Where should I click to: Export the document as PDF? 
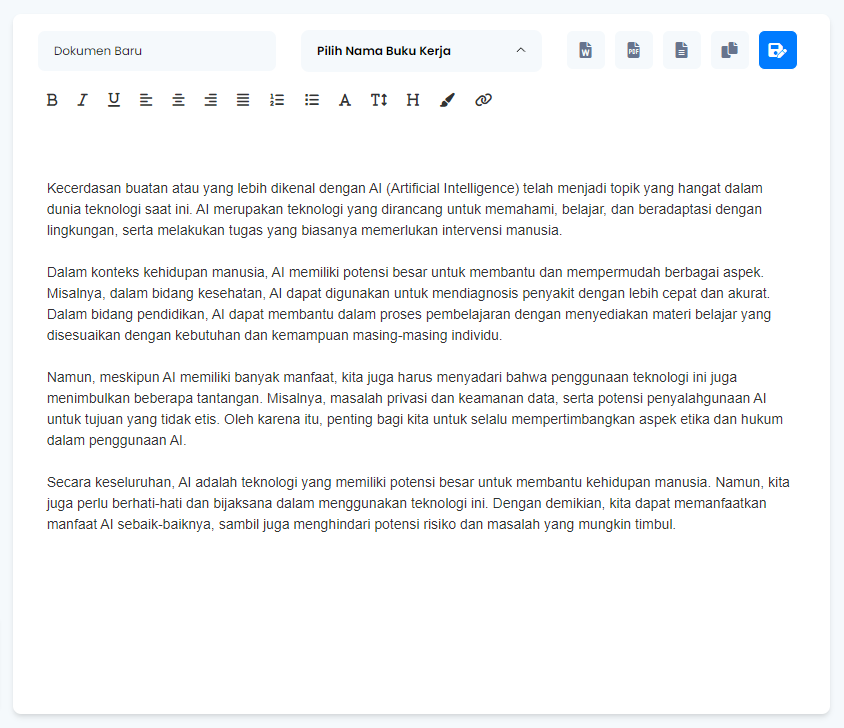point(634,50)
